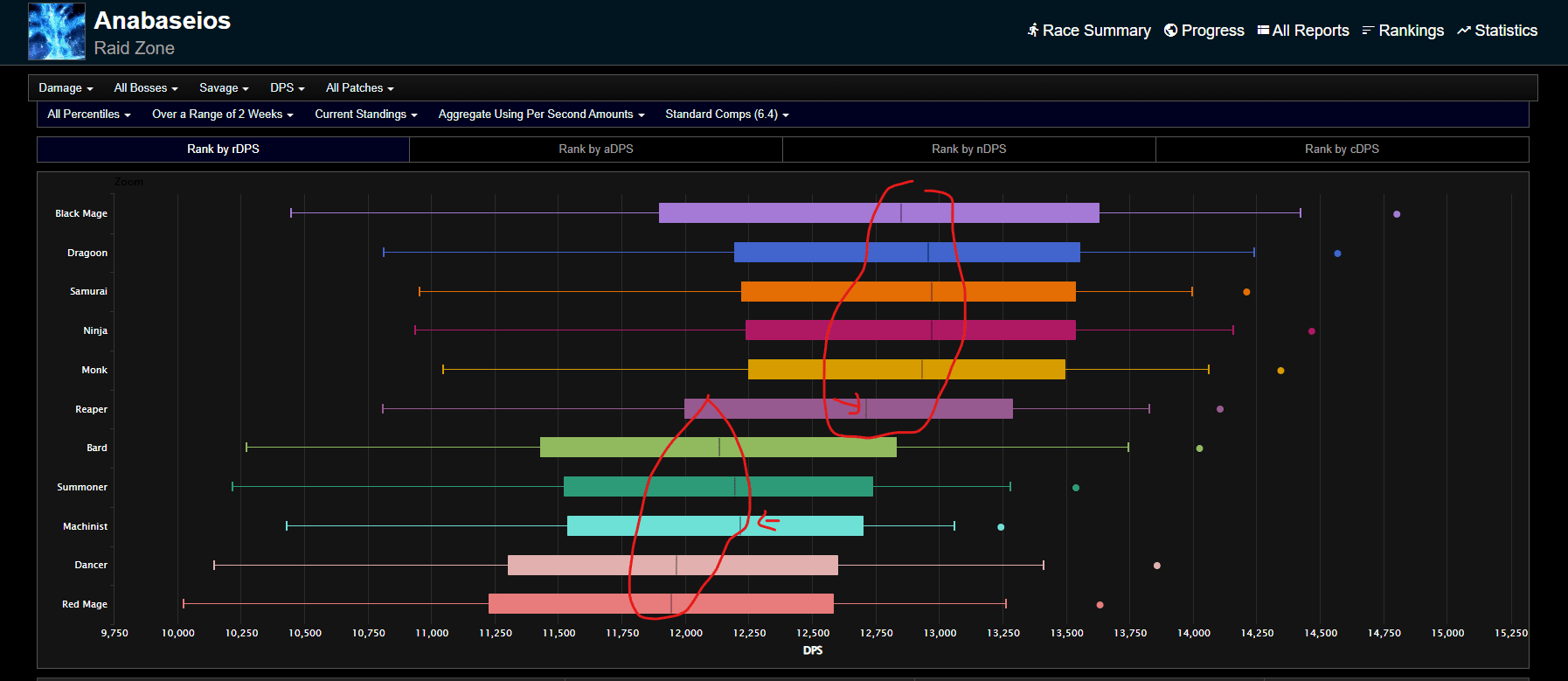Open Standard Comps (6.4) dropdown

pyautogui.click(x=726, y=115)
